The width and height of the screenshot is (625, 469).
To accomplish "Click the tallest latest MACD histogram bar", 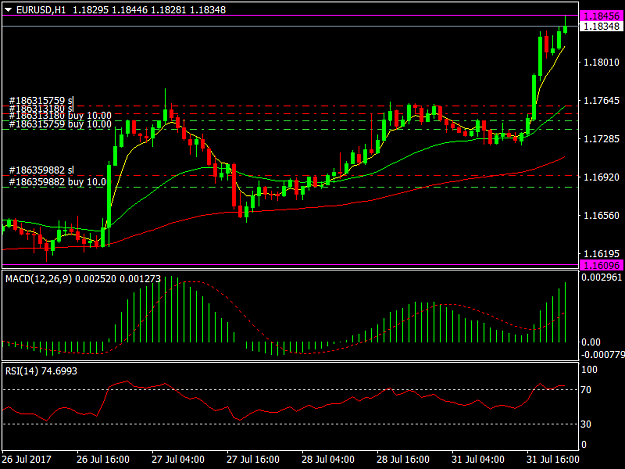I will (565, 312).
